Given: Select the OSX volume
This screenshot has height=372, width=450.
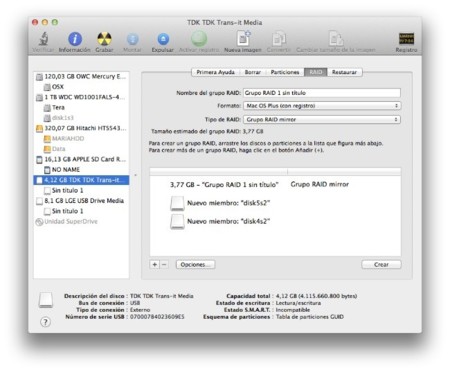Looking at the screenshot, I should pos(81,87).
